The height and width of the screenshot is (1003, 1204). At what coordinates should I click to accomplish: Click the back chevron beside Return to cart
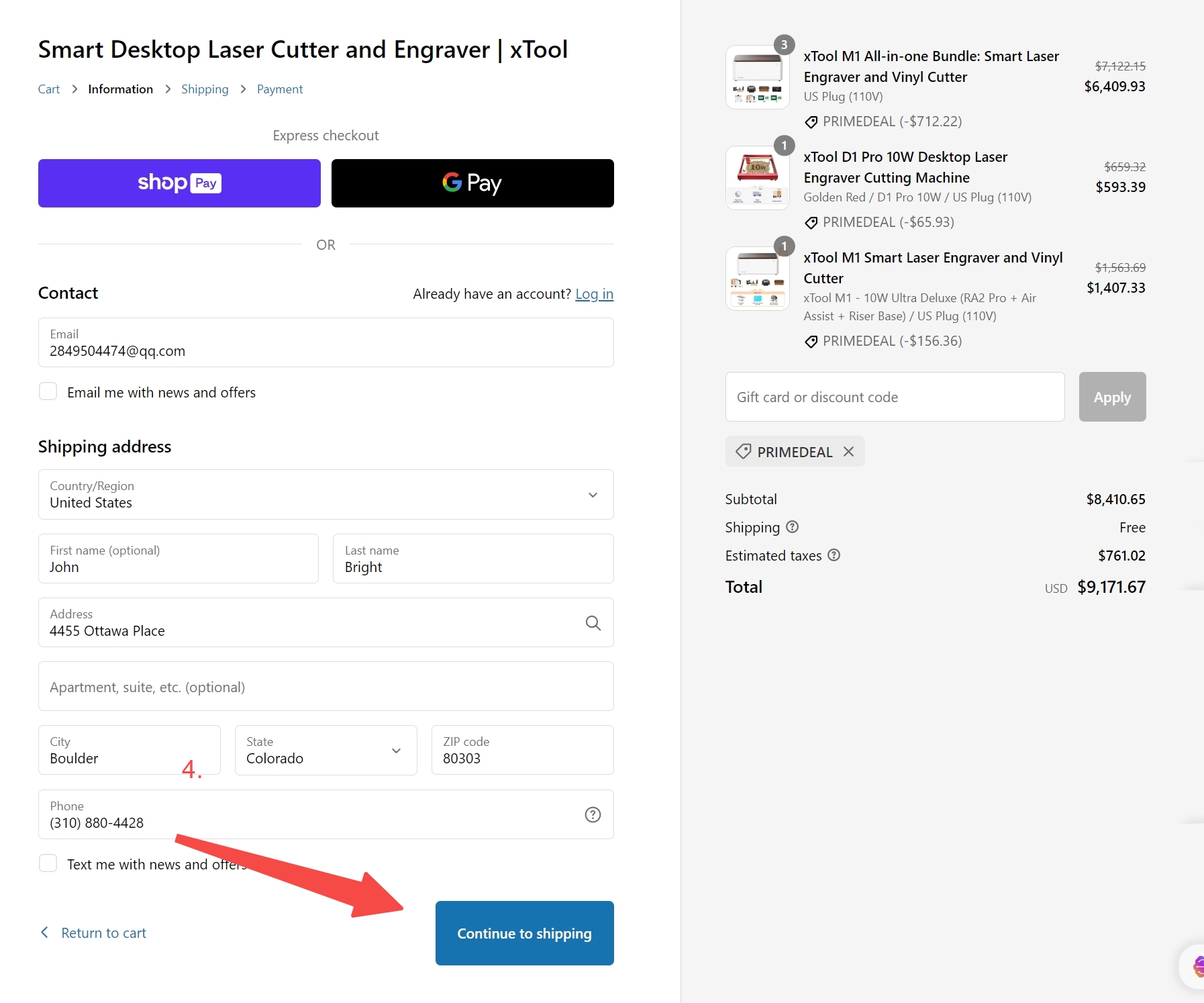coord(45,933)
